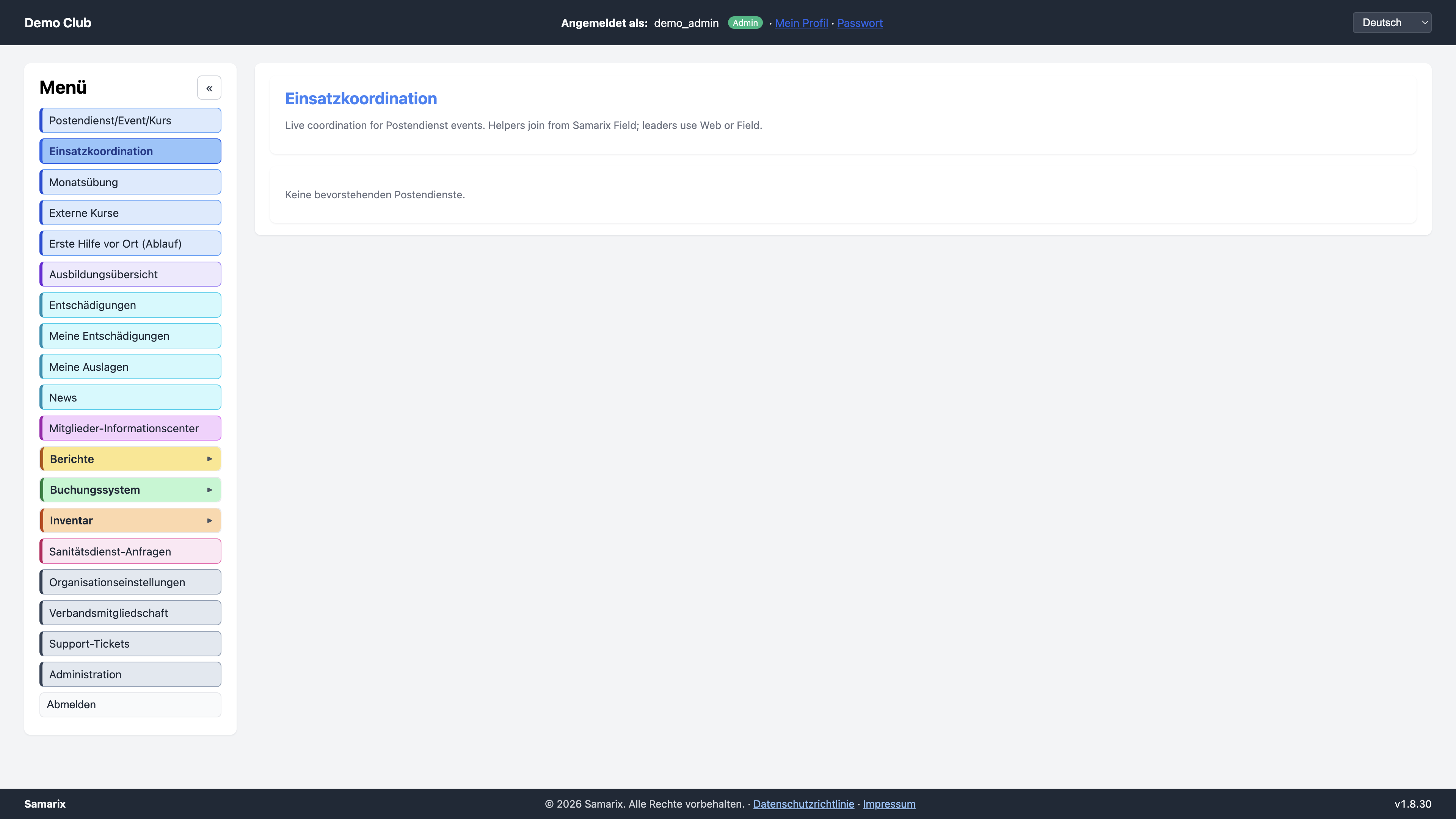Select Einsatzkoordination in the sidebar
The height and width of the screenshot is (819, 1456).
tap(130, 151)
